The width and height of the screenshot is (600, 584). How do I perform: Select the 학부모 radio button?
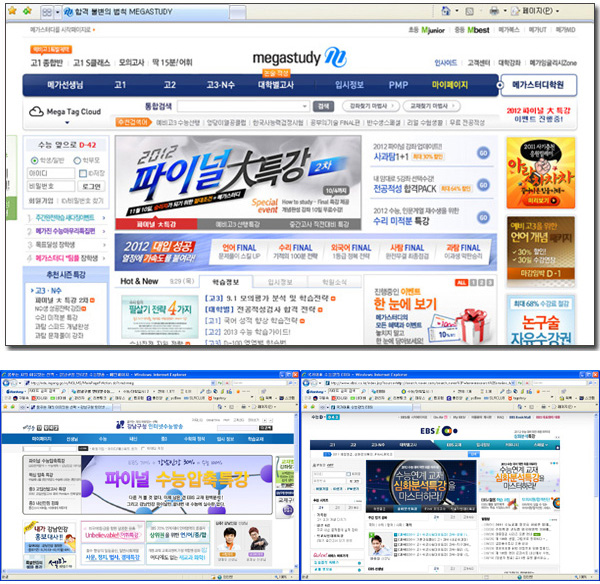pyautogui.click(x=77, y=160)
